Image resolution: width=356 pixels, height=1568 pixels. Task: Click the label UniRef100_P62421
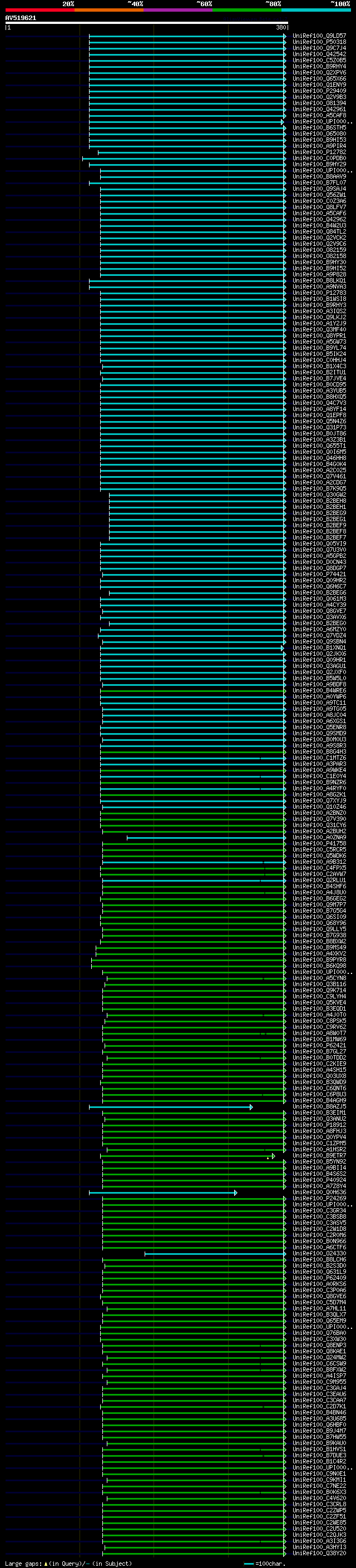[x=319, y=1045]
